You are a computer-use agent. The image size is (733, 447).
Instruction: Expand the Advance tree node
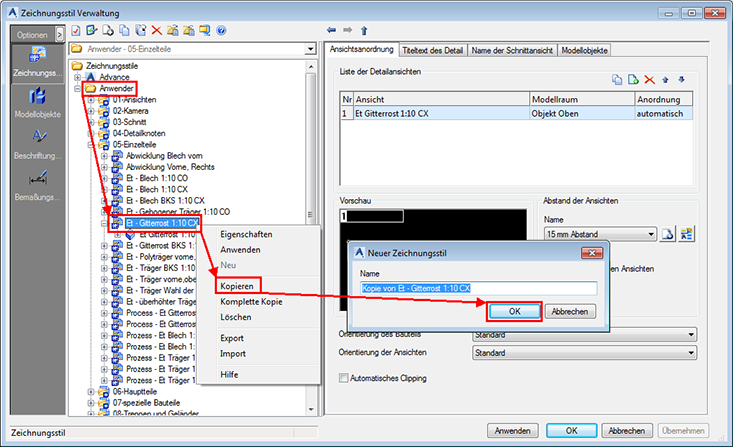pos(78,77)
